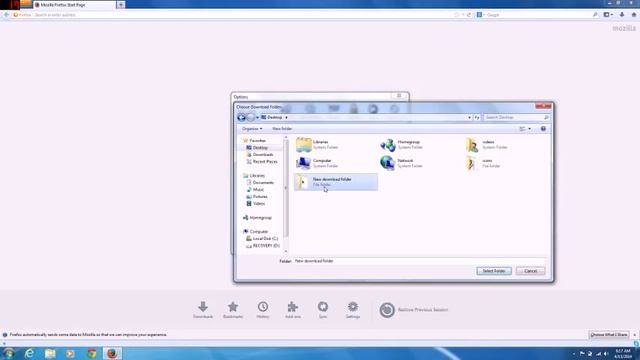Image resolution: width=640 pixels, height=360 pixels.
Task: Select Local Disk (C:) in navigation pane
Action: pyautogui.click(x=262, y=238)
